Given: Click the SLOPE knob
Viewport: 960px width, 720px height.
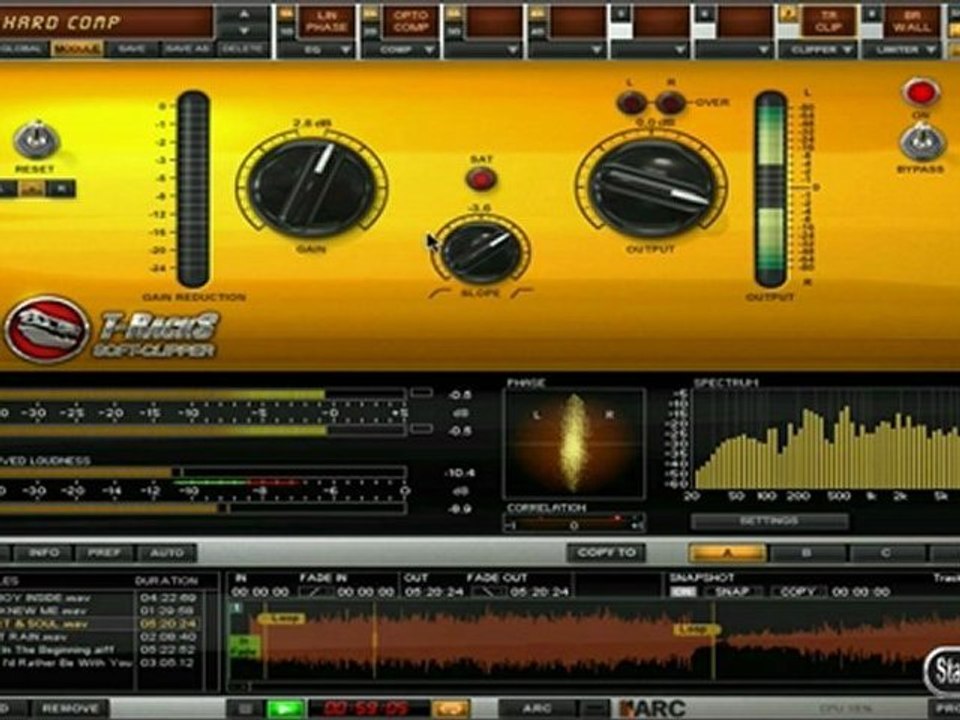Looking at the screenshot, I should (481, 253).
